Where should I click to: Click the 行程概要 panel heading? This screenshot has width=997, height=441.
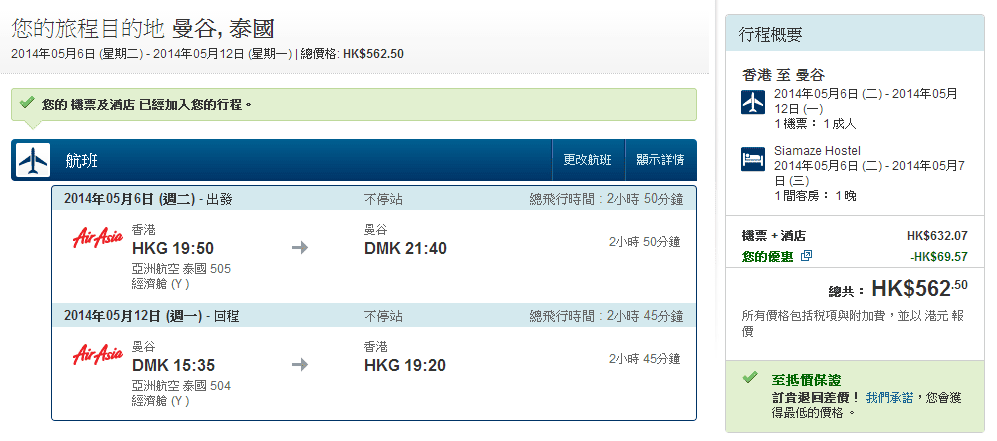pos(770,35)
